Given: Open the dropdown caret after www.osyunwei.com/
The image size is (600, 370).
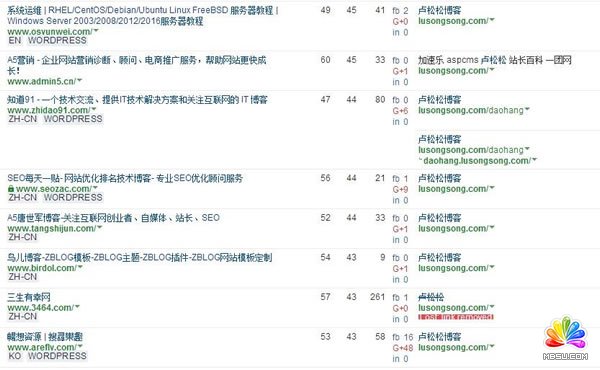Looking at the screenshot, I should [x=96, y=30].
